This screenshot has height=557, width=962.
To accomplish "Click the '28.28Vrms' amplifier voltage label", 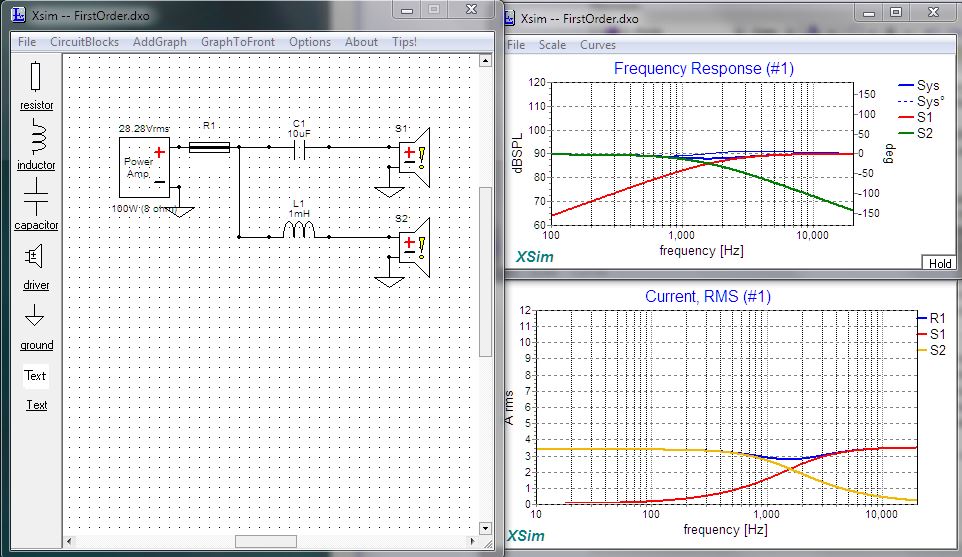I will tap(144, 129).
